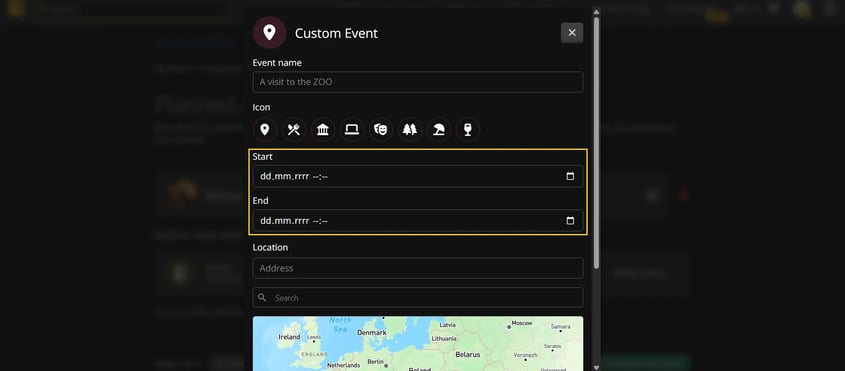Click the Moscow label on the map
The height and width of the screenshot is (371, 845).
point(522,323)
